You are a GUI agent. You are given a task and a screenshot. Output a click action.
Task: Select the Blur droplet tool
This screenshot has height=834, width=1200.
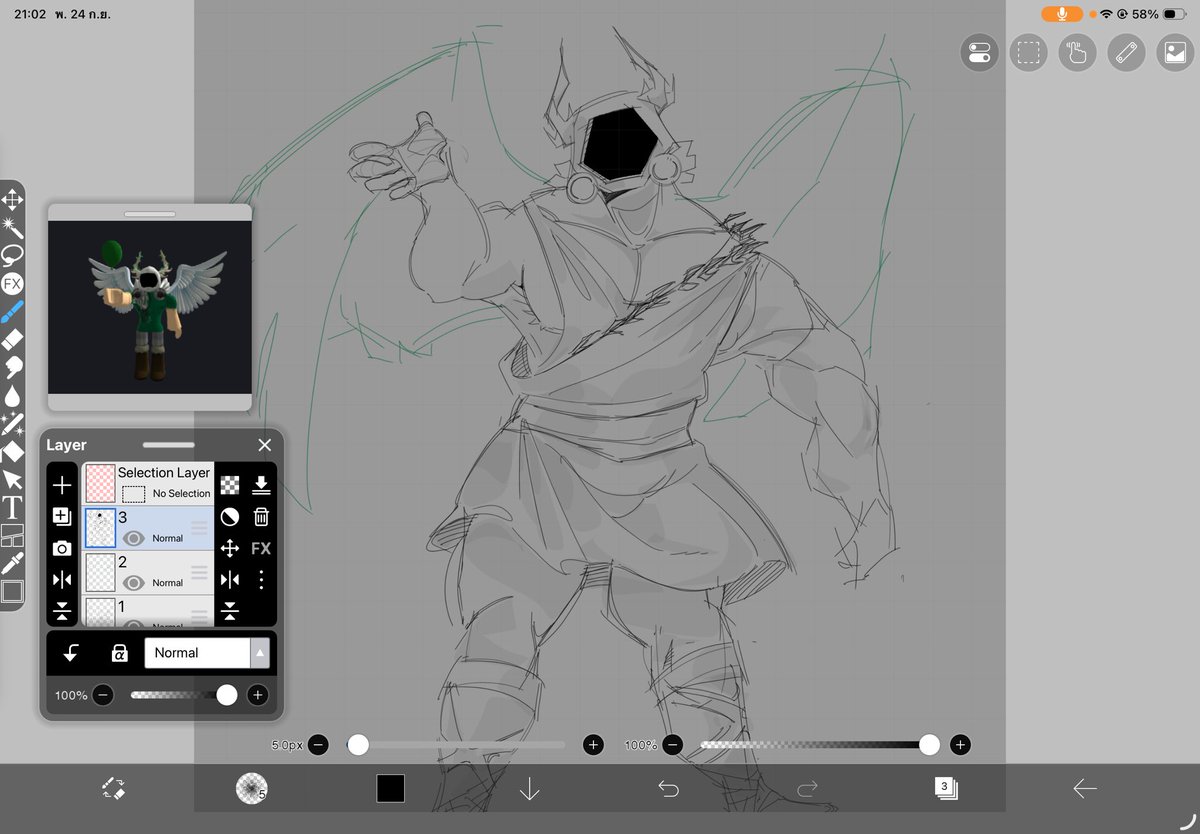12,396
